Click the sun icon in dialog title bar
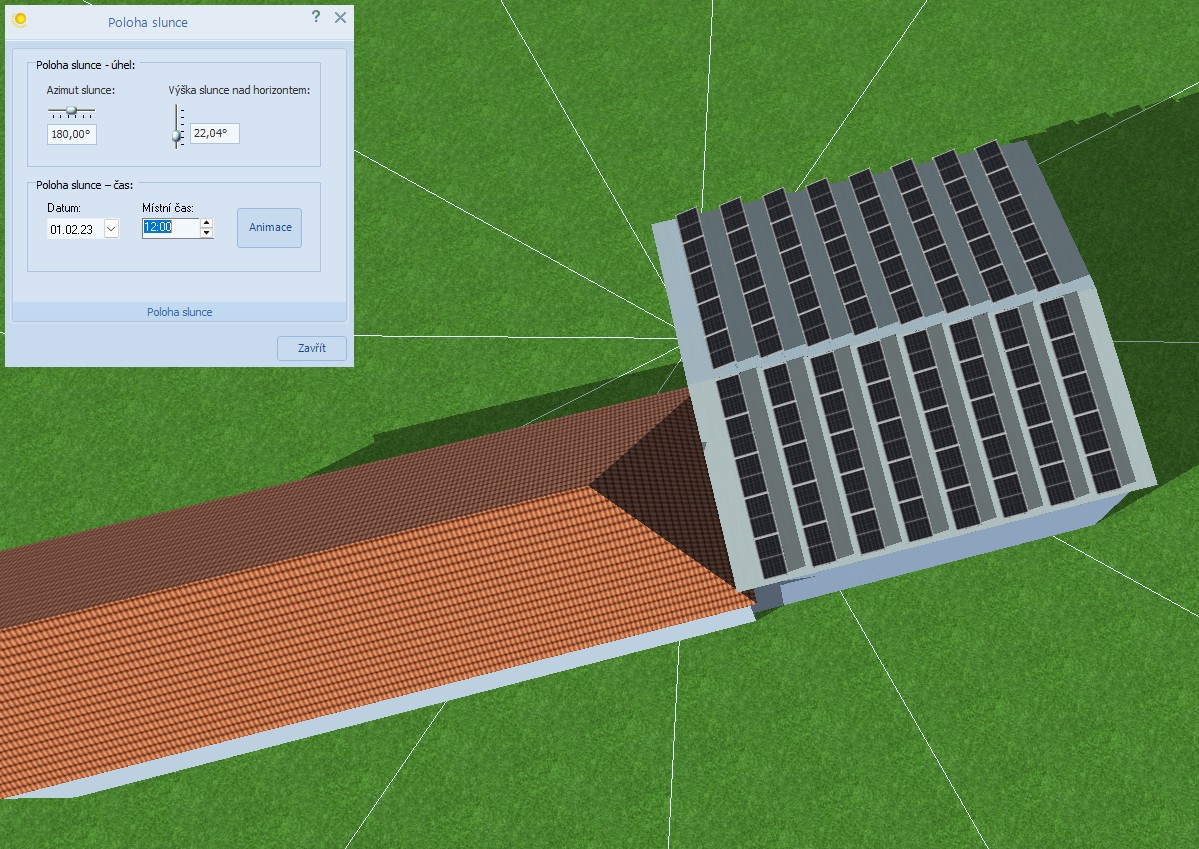 point(19,20)
